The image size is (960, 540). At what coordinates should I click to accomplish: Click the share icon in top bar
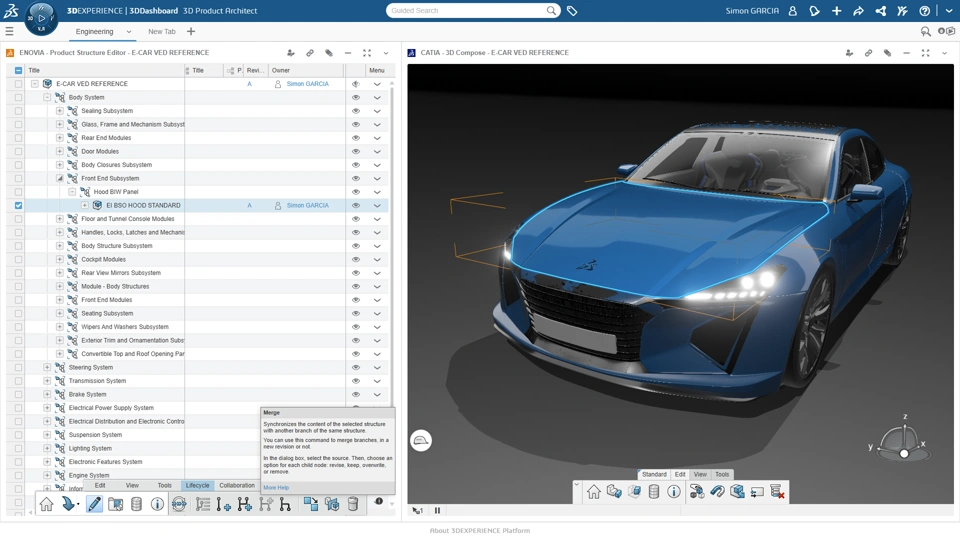(858, 11)
